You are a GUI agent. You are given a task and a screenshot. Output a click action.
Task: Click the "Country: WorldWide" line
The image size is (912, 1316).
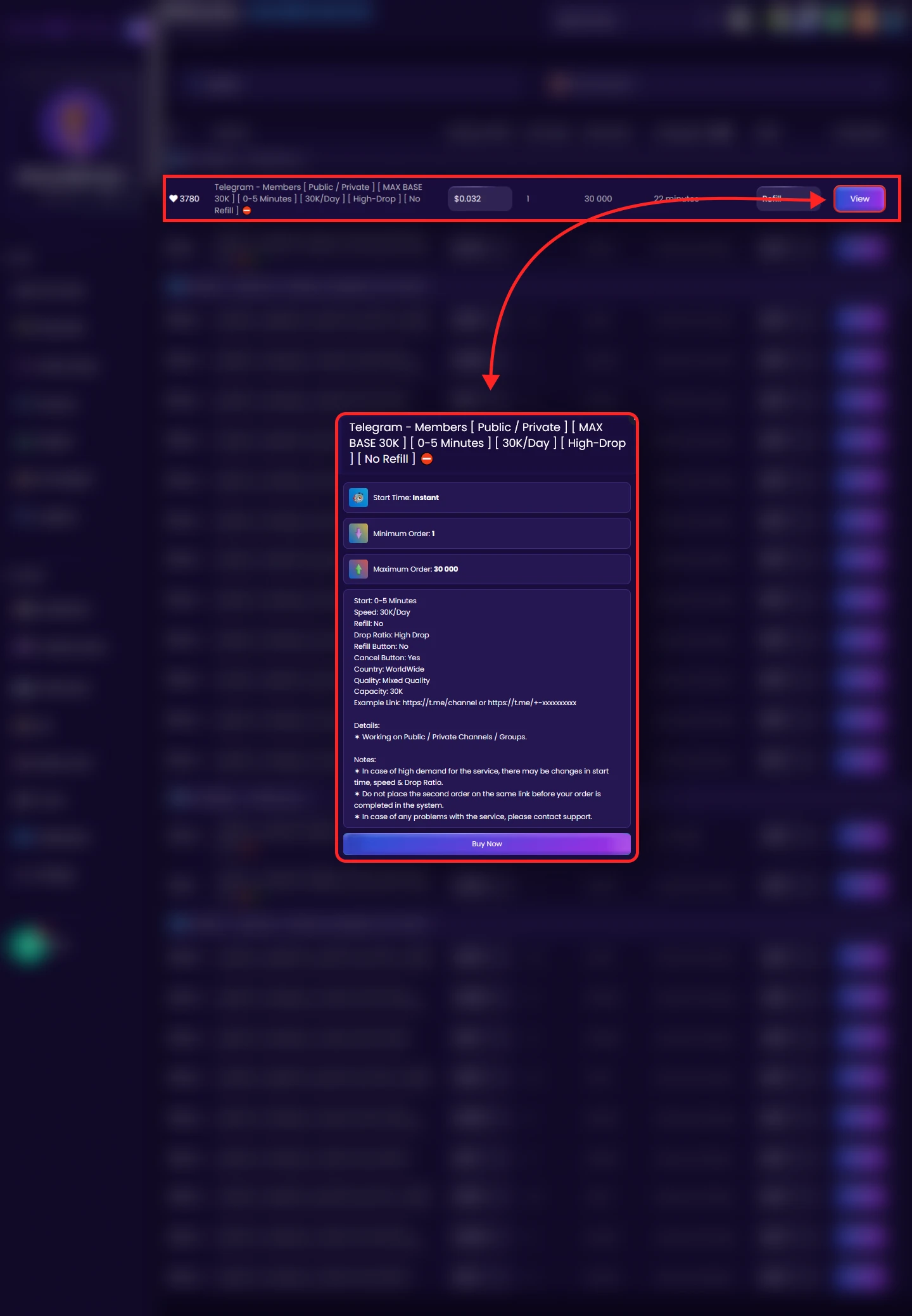click(389, 669)
